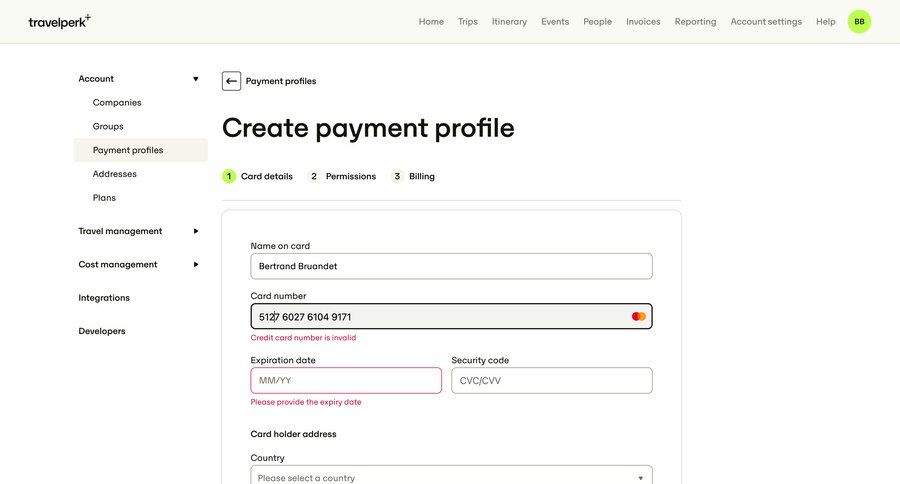Open the BB user avatar menu
Image resolution: width=900 pixels, height=484 pixels.
pyautogui.click(x=859, y=21)
